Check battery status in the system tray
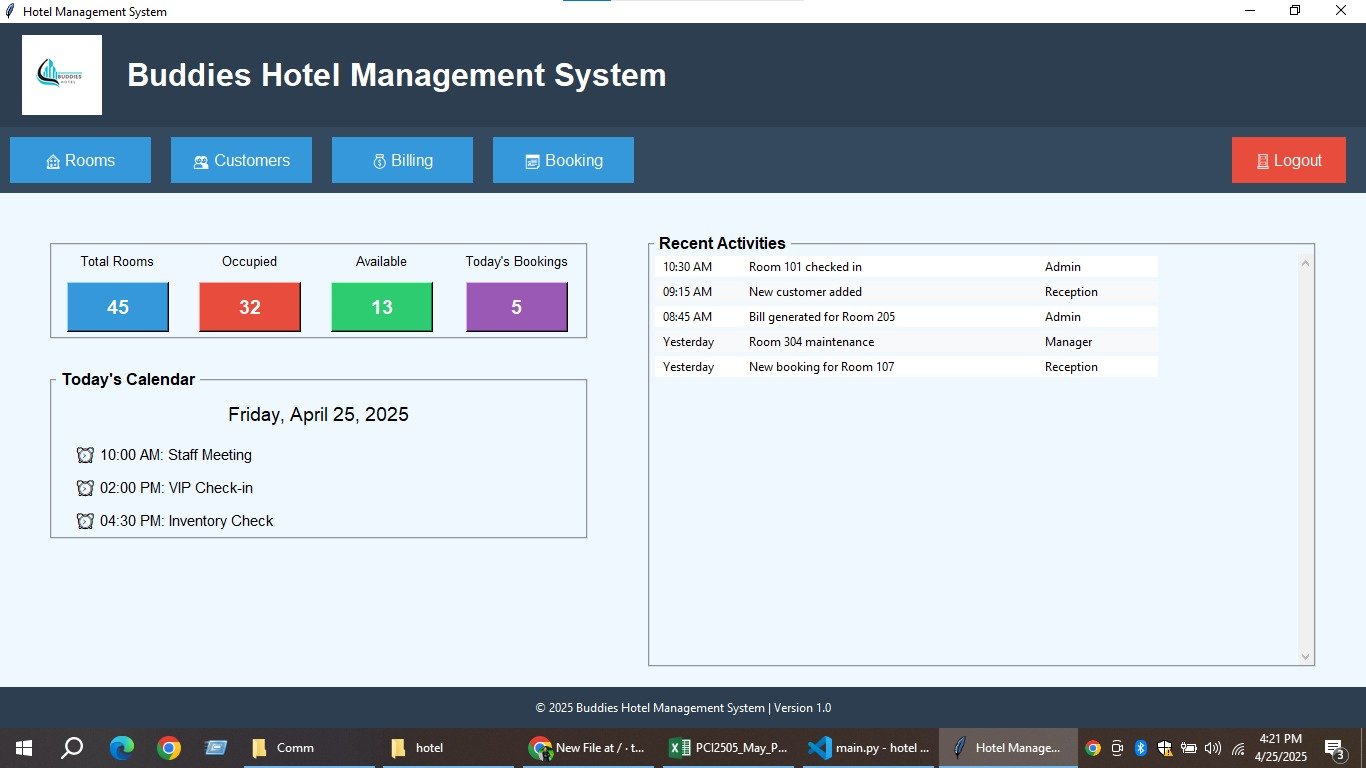 1189,748
